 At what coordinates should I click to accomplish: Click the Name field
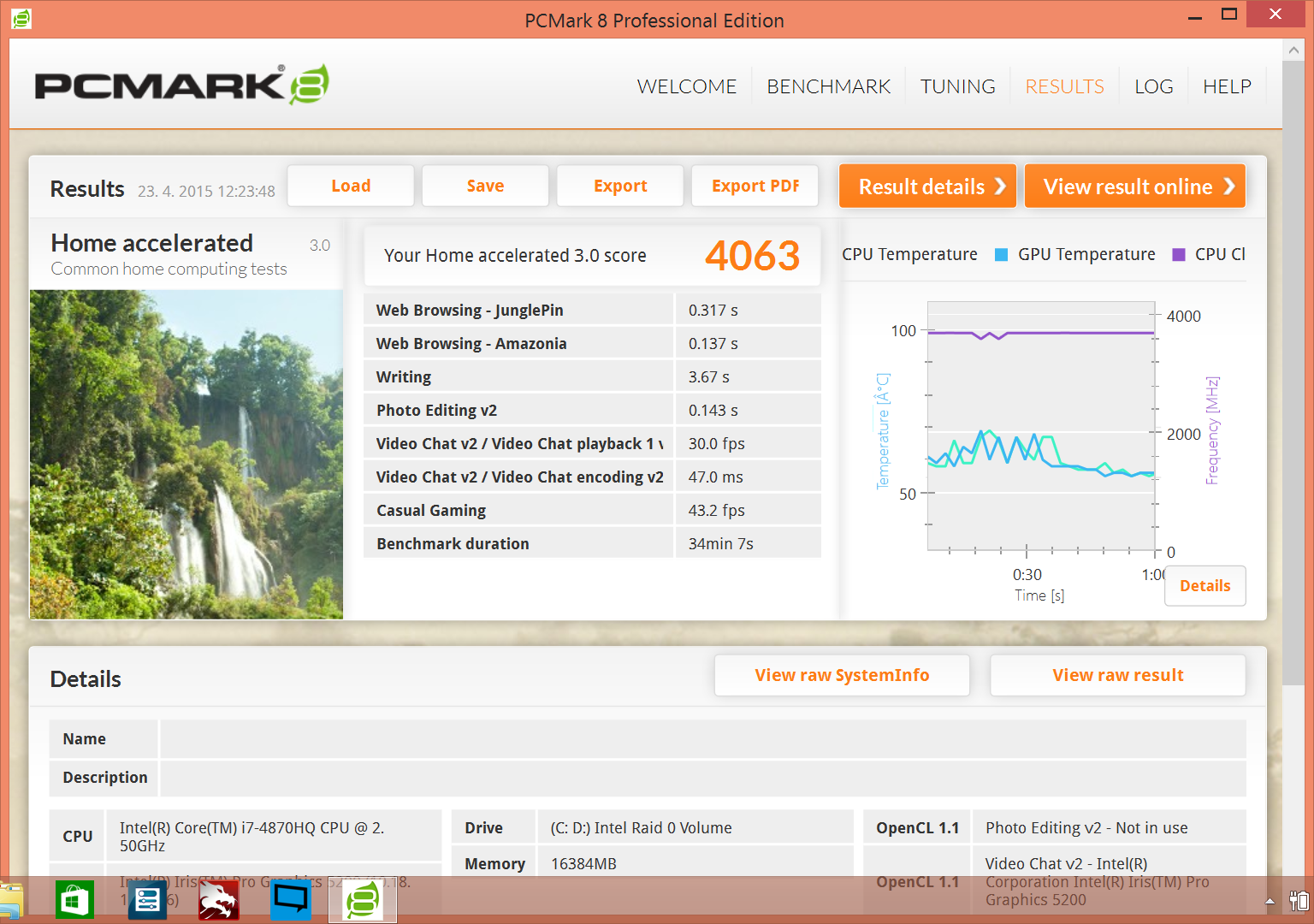(703, 738)
